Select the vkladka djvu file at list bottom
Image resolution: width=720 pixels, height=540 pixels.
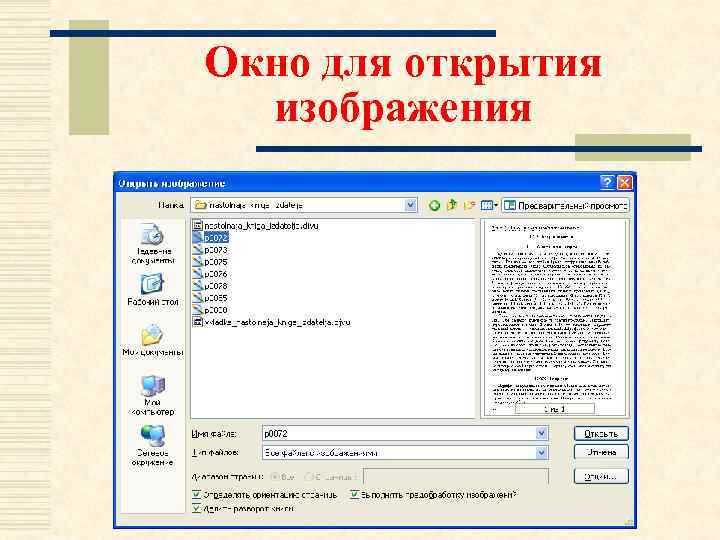[x=271, y=322]
